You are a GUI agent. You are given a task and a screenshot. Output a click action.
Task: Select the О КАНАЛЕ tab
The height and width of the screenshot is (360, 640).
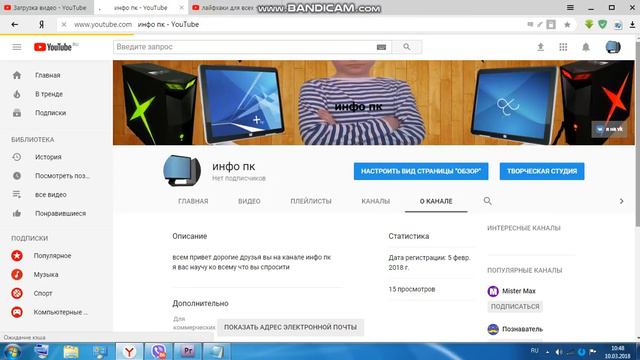(x=436, y=201)
